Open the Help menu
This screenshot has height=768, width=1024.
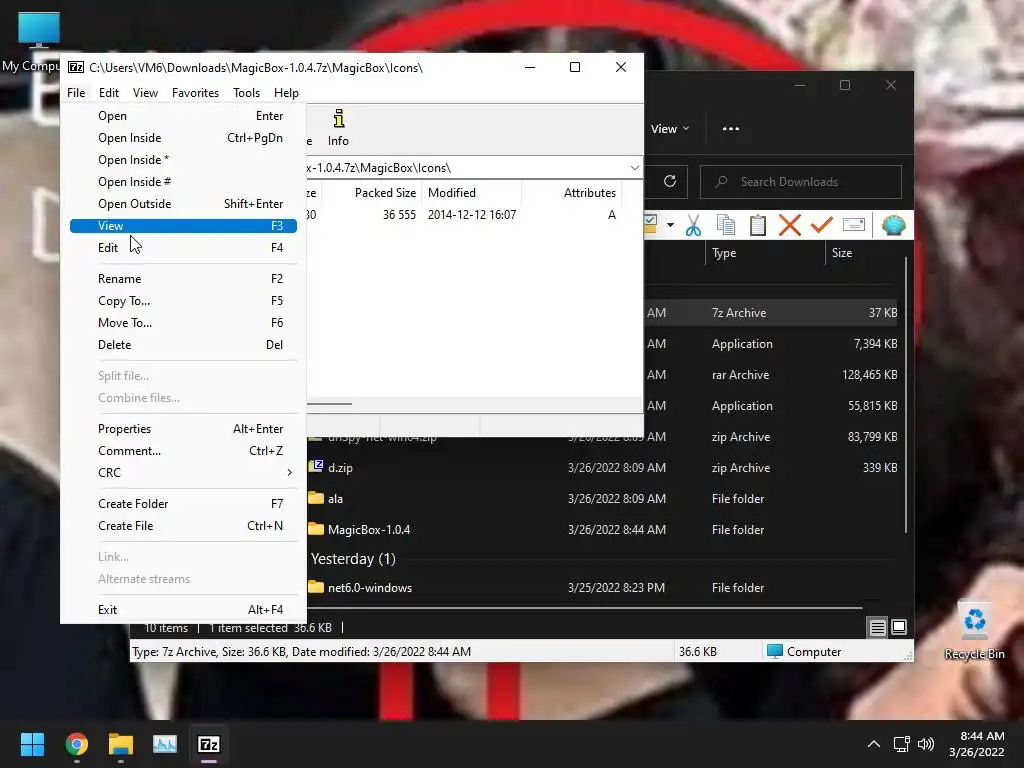coord(286,93)
